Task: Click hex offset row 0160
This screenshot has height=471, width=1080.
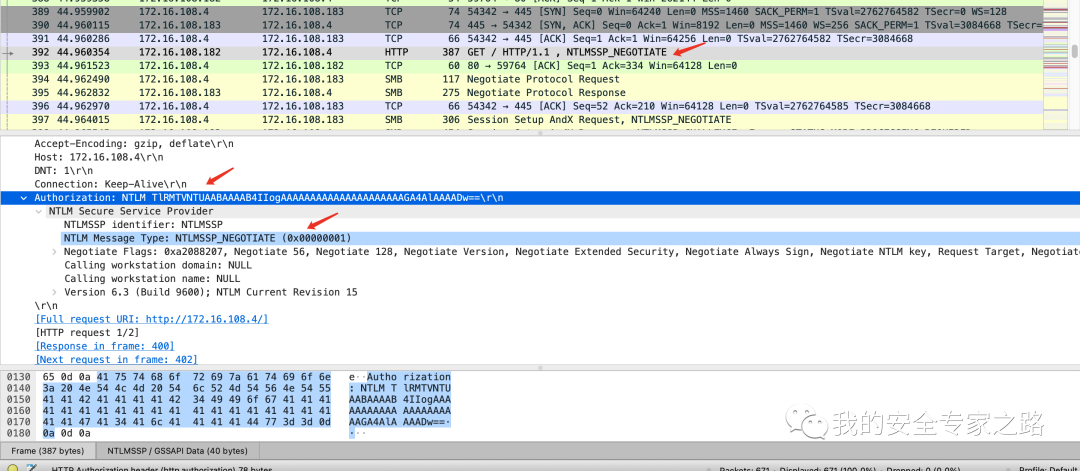Action: pos(17,411)
